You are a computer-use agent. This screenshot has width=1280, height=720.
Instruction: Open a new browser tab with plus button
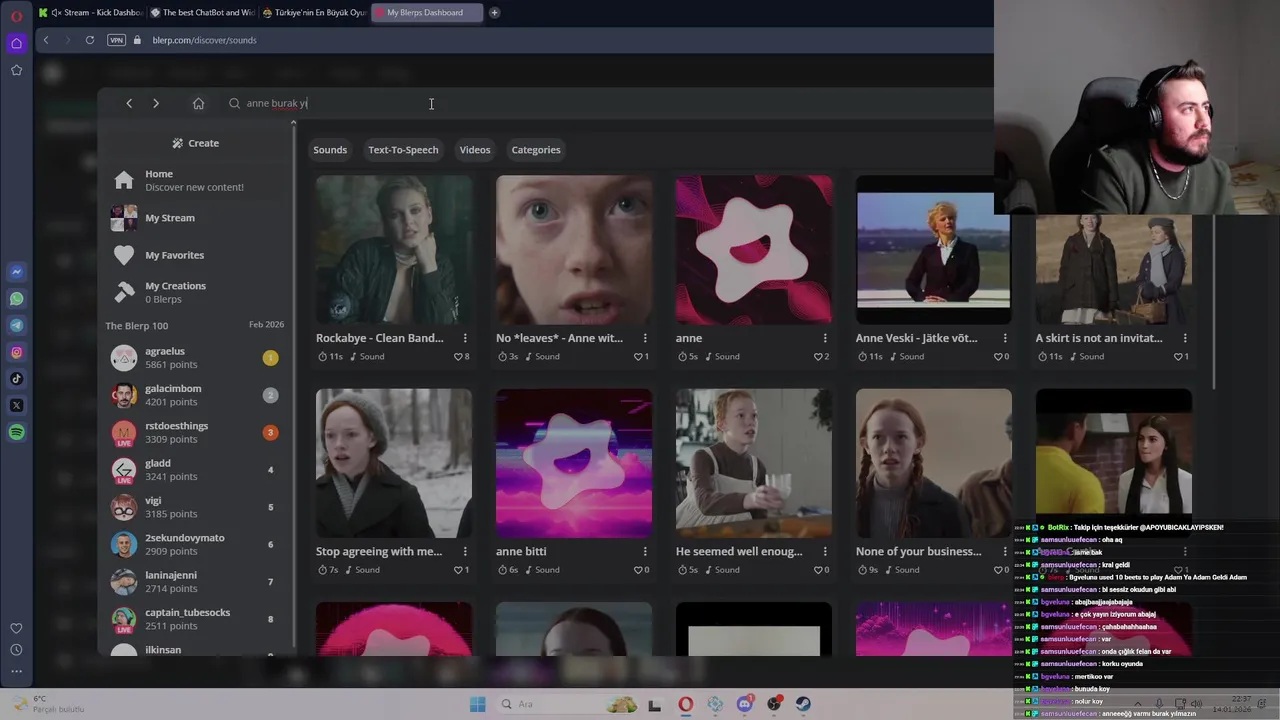click(494, 13)
